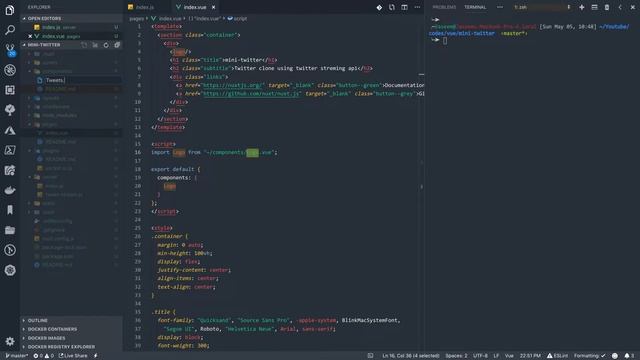Open the Manage gear icon
The height and width of the screenshot is (360, 640).
(x=10, y=341)
